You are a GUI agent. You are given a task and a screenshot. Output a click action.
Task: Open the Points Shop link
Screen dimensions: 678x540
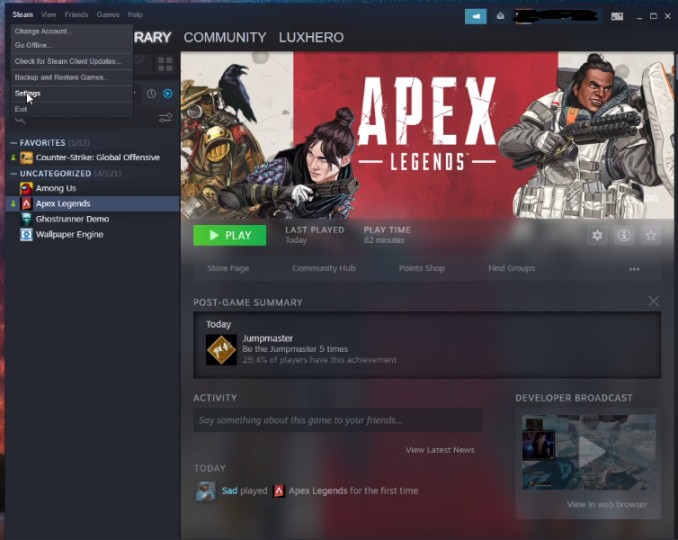pos(422,268)
